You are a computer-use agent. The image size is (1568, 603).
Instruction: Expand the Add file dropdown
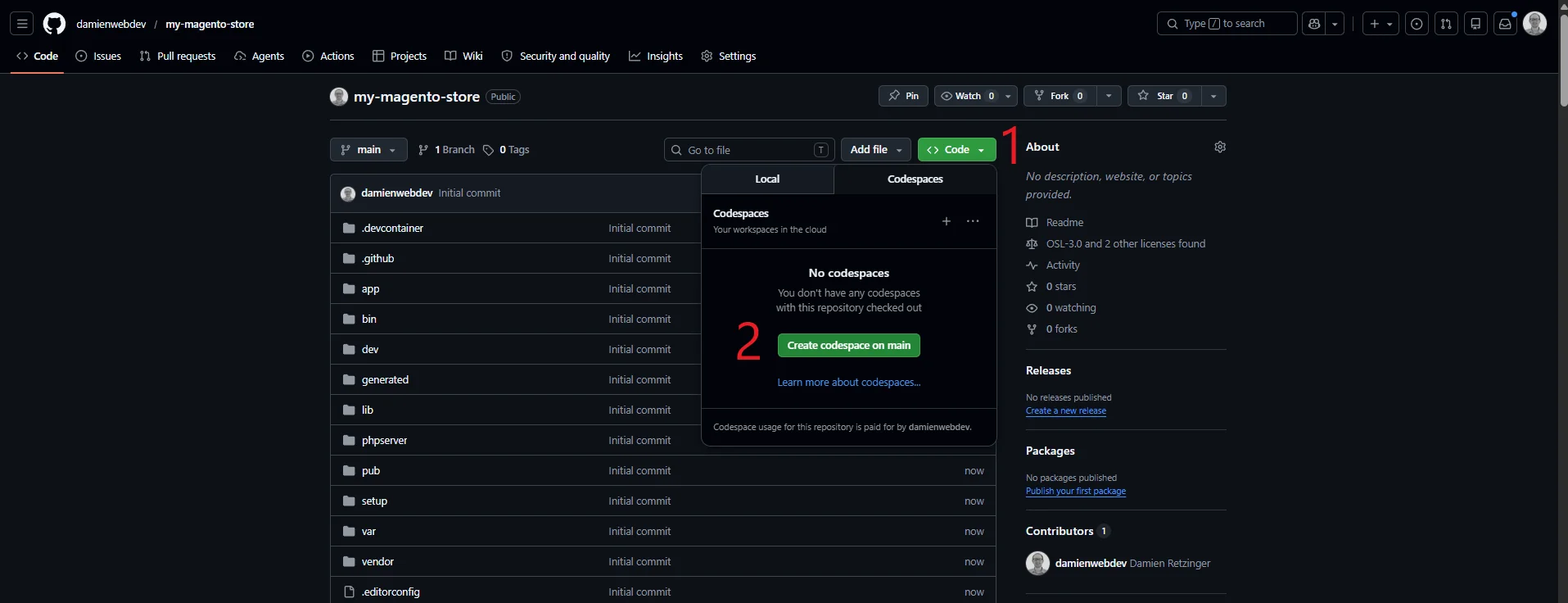tap(876, 150)
